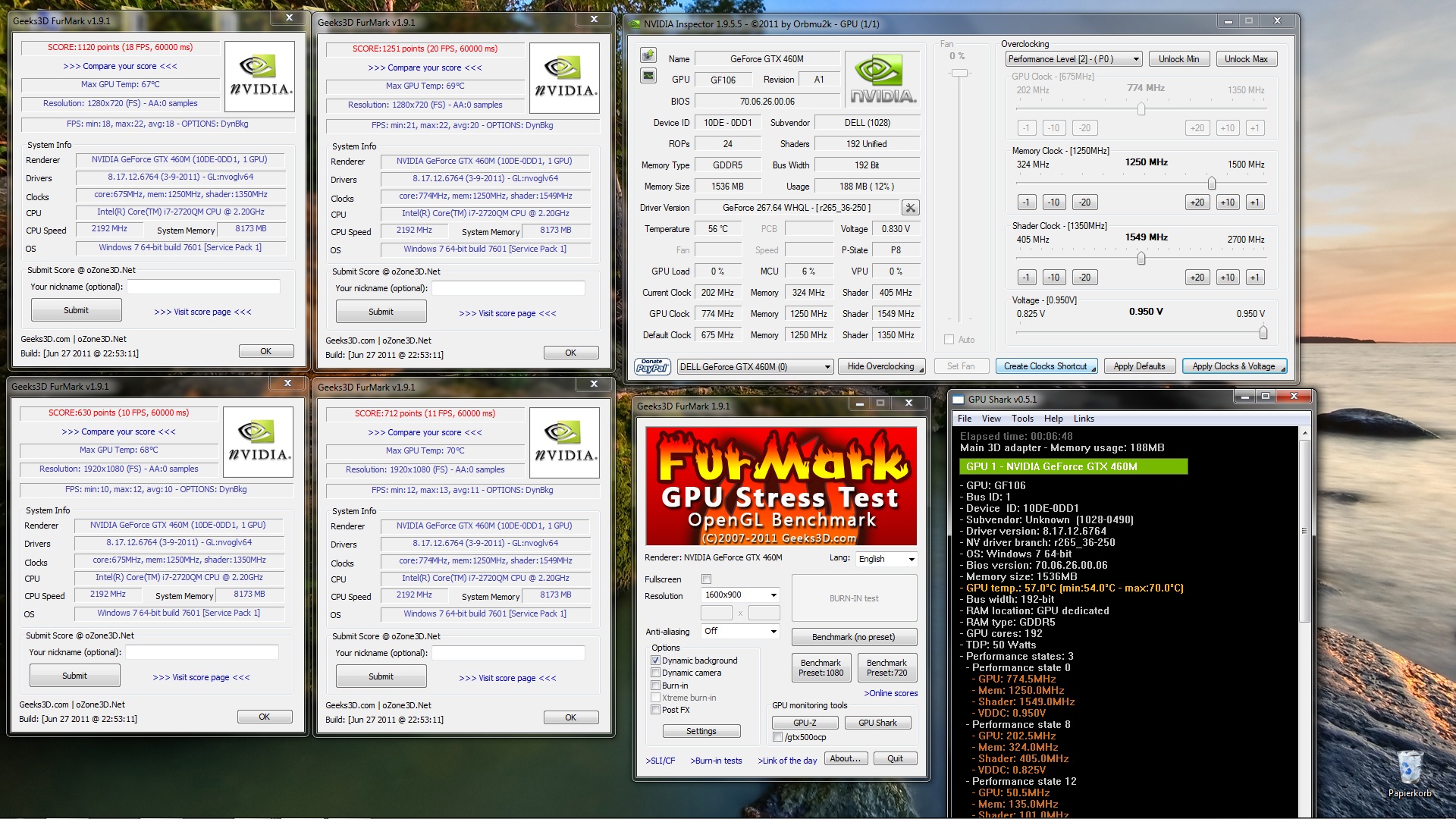Click the NVIDIA logo in NVIDIA Inspector
Image resolution: width=1456 pixels, height=819 pixels.
coord(883,80)
